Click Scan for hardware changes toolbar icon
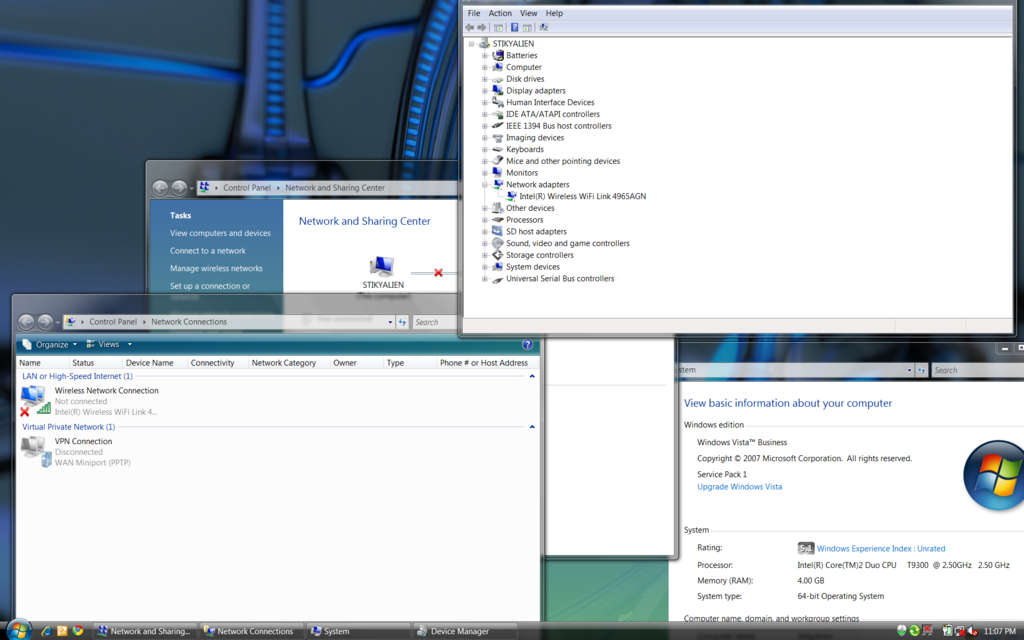This screenshot has height=640, width=1024. tap(543, 27)
